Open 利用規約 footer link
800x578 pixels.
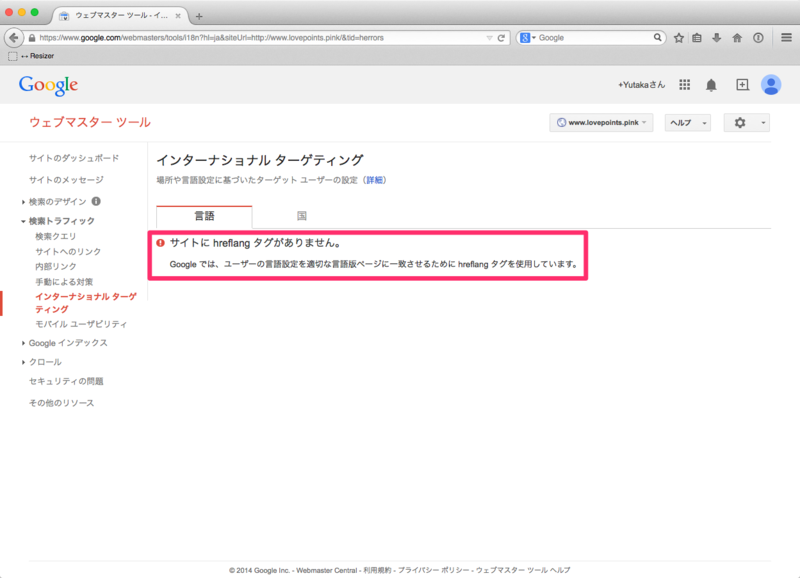378,570
